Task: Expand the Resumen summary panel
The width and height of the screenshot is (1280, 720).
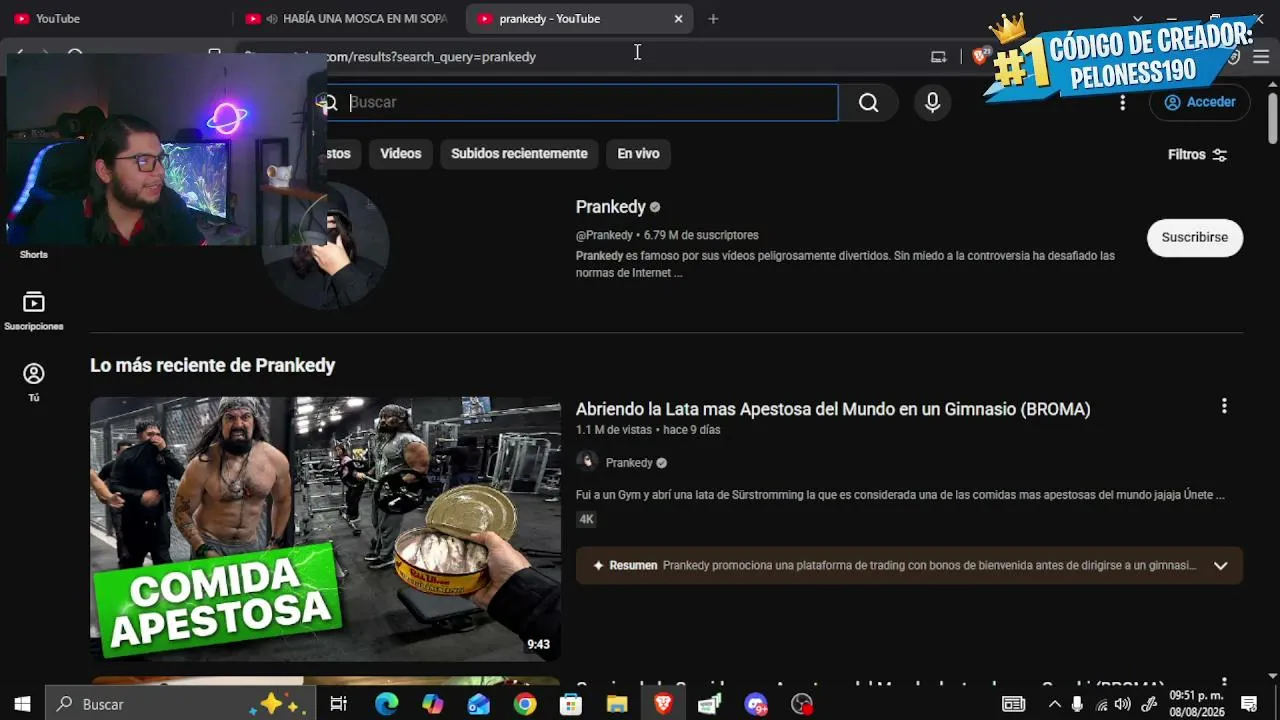Action: 1220,565
